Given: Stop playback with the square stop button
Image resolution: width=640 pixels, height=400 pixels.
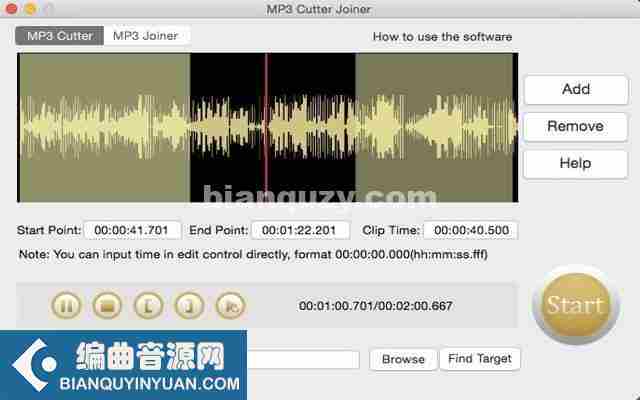Looking at the screenshot, I should (x=107, y=305).
